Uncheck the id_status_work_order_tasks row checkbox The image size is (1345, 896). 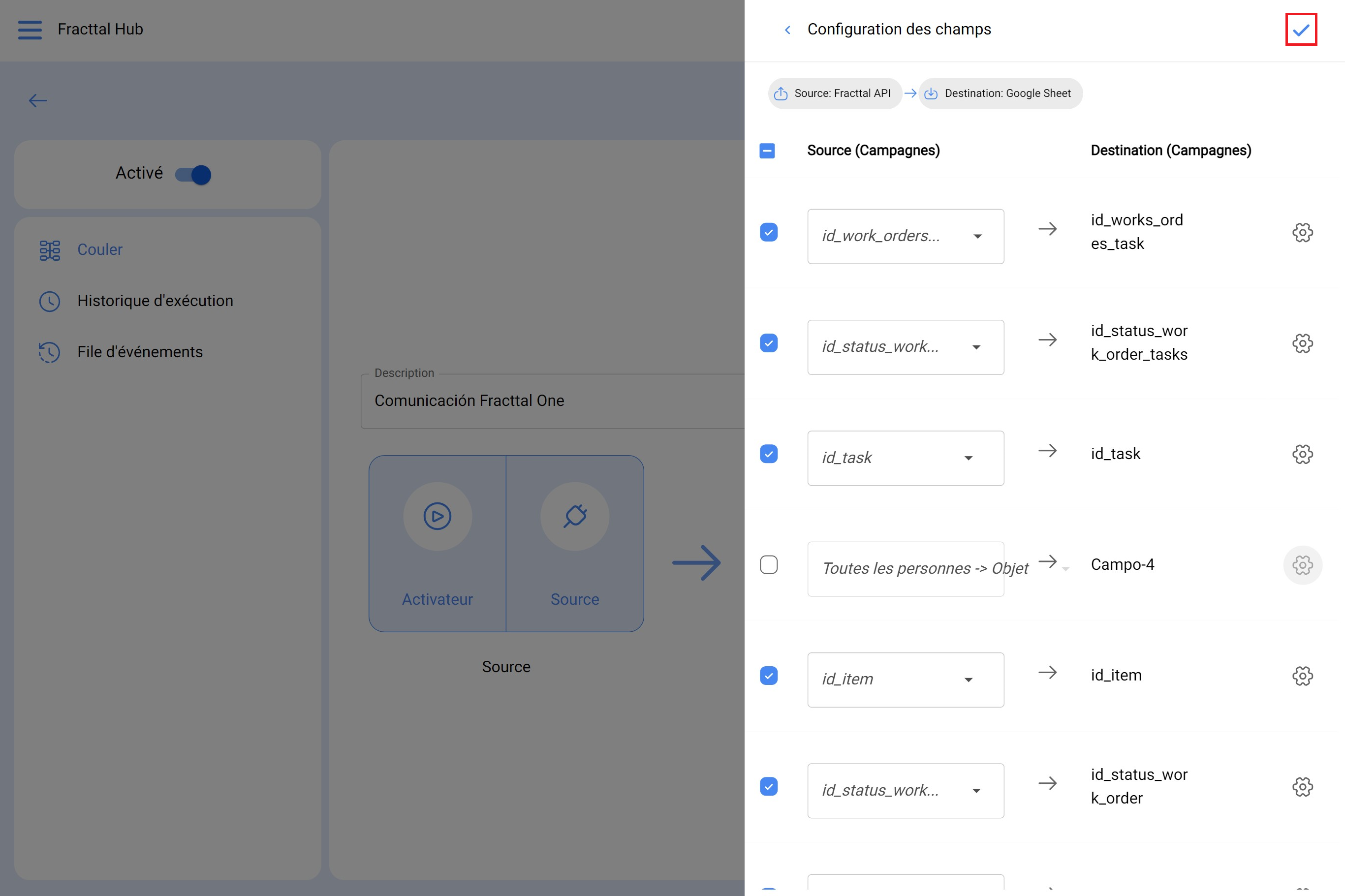click(x=769, y=343)
